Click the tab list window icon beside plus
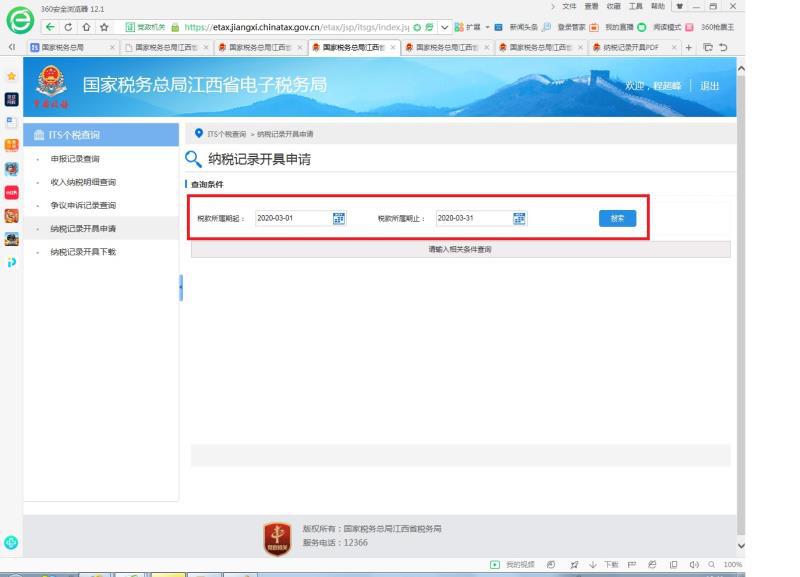The image size is (800, 577). click(708, 47)
